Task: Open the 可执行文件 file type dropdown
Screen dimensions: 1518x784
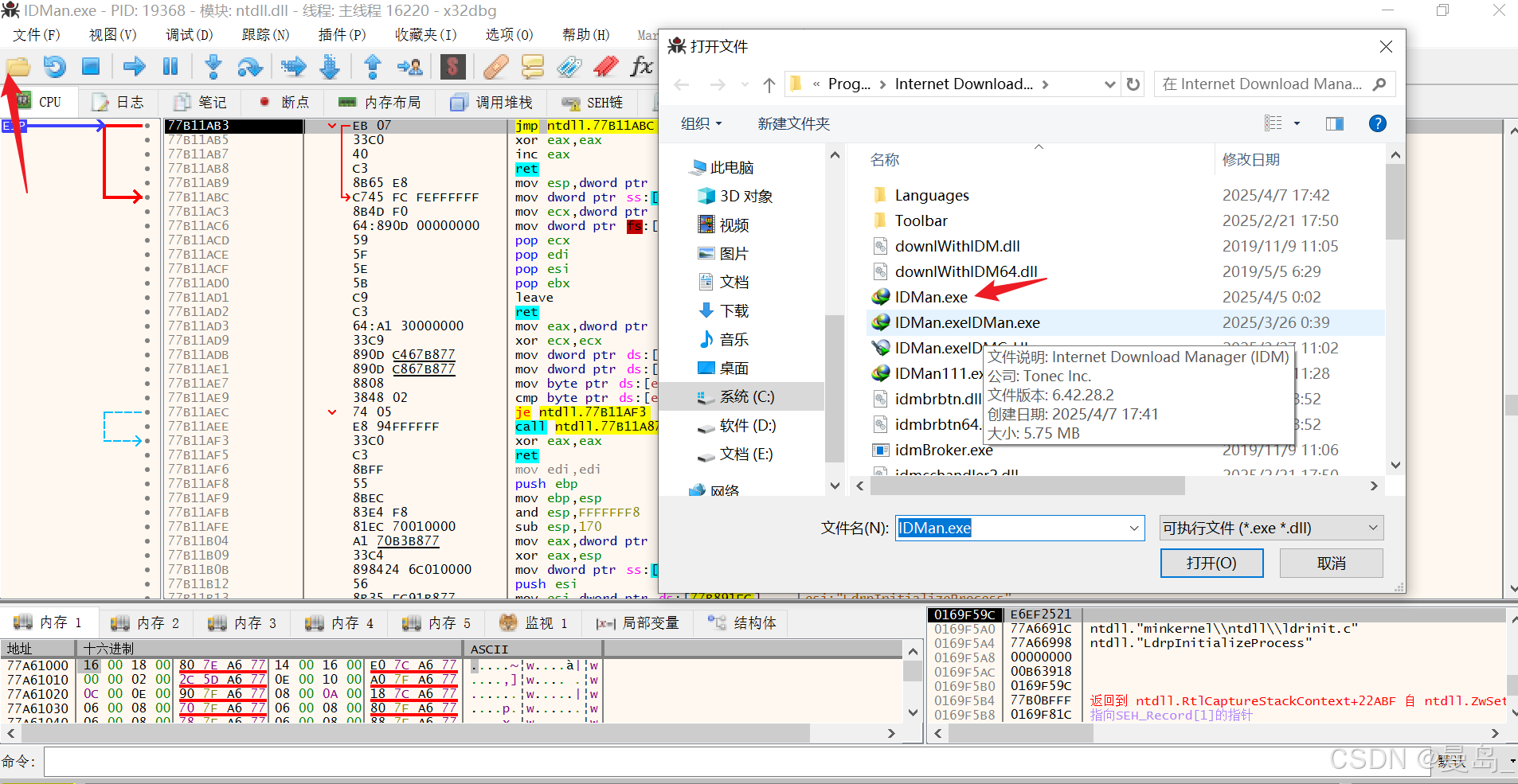Action: coord(1271,528)
